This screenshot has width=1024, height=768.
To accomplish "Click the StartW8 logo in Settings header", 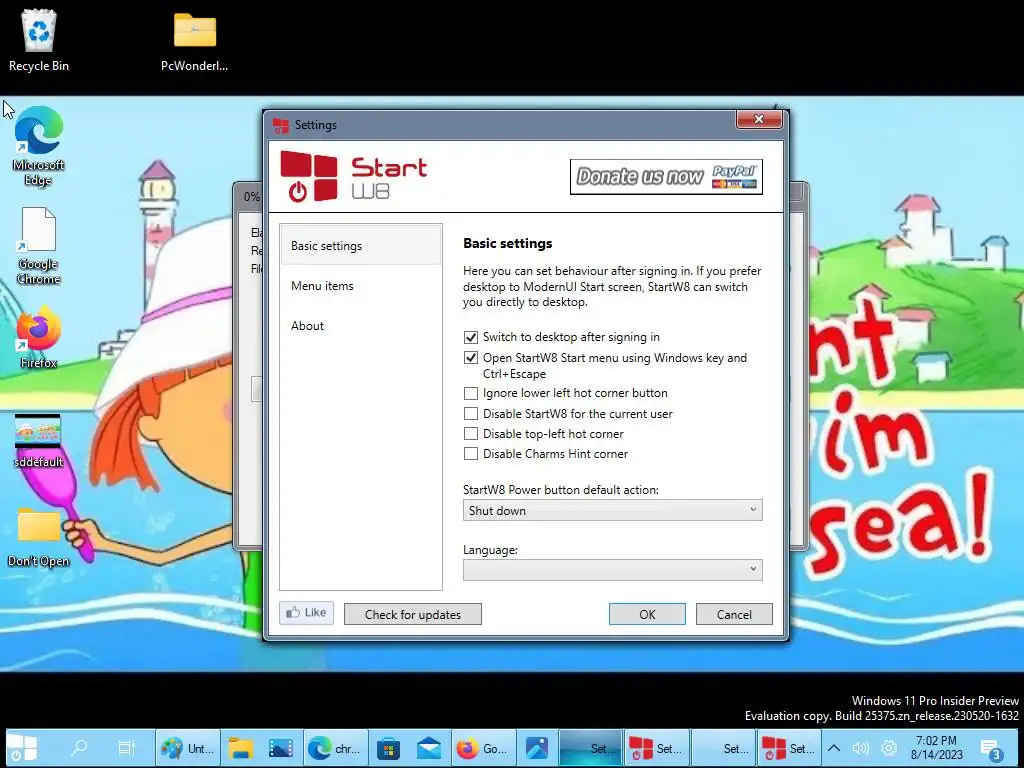I will pos(353,176).
